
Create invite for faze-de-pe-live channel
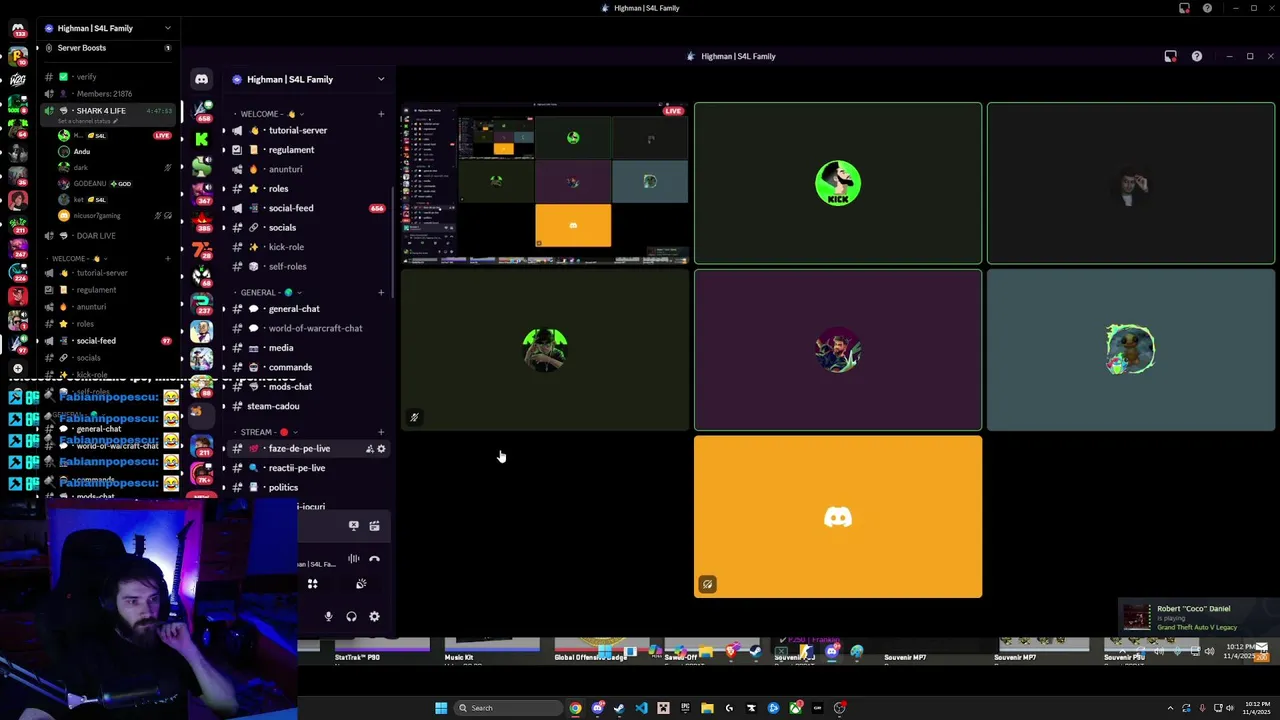(369, 449)
